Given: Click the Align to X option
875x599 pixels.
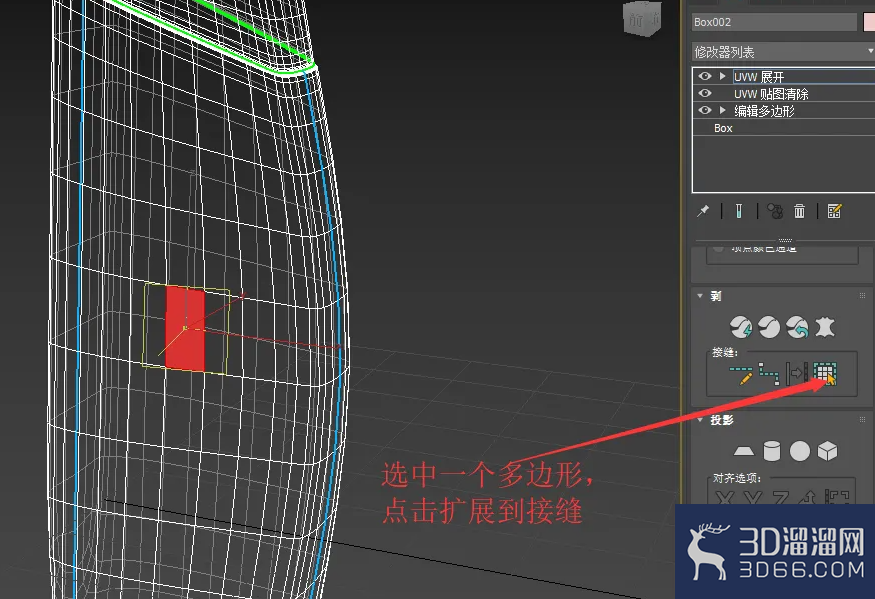Looking at the screenshot, I should tap(724, 497).
